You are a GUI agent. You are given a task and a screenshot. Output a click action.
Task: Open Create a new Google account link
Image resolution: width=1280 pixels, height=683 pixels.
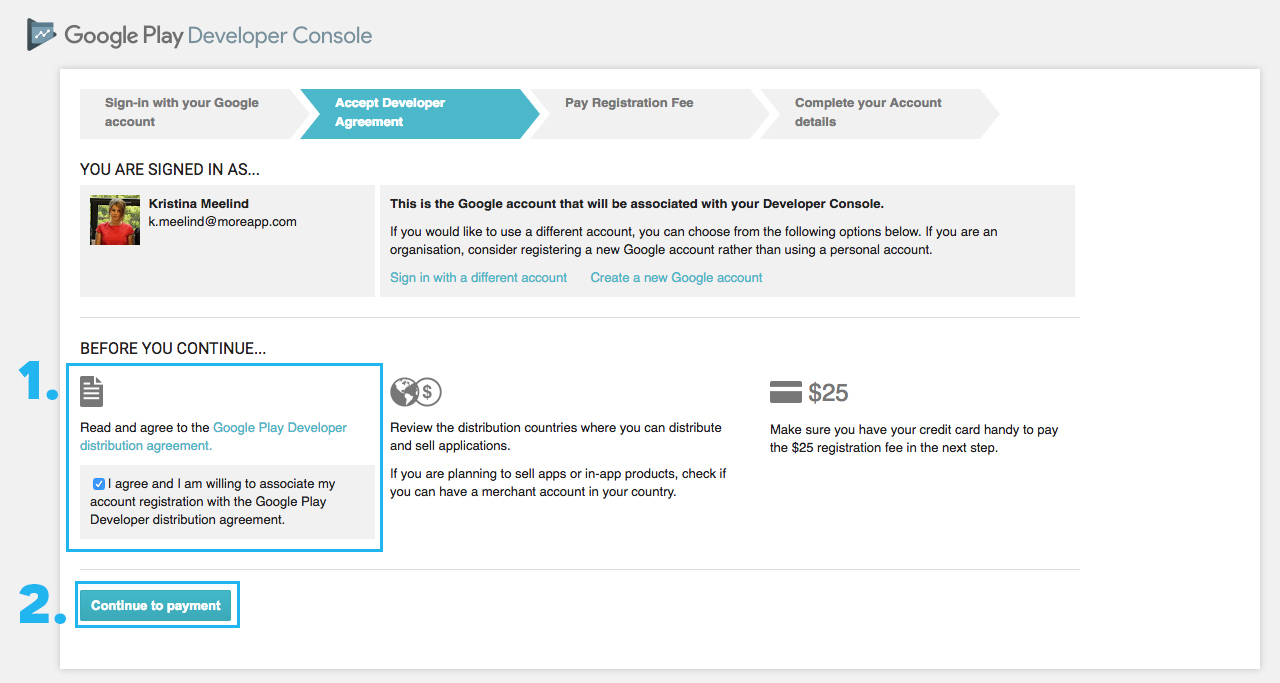676,278
